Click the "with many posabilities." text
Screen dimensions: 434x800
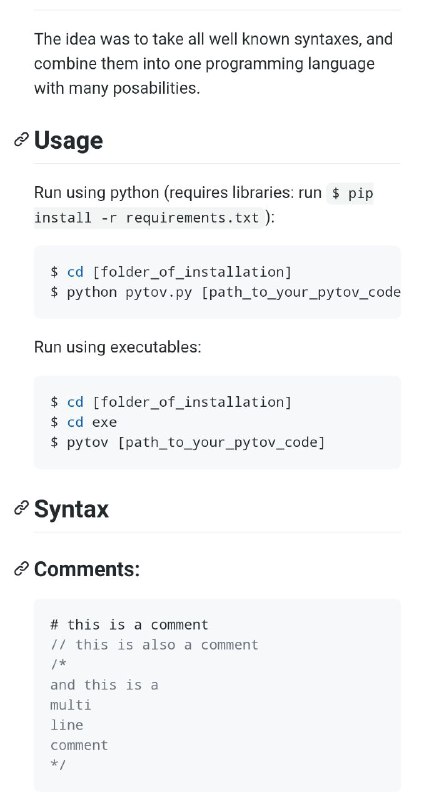[117, 88]
